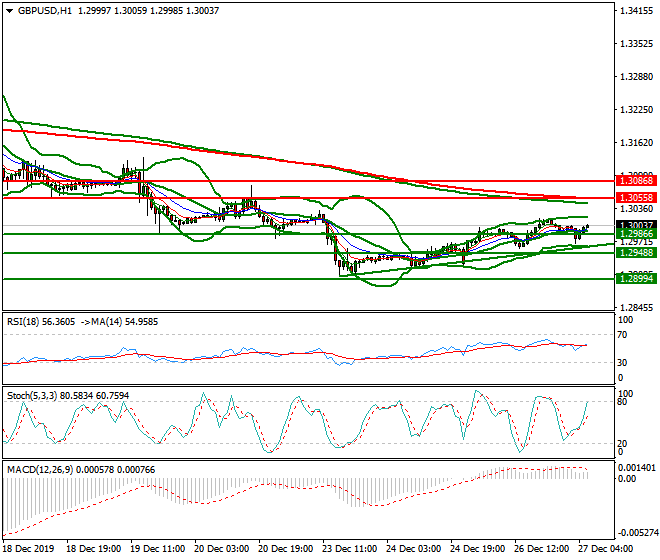Select the 26 Dec 12:00 time label
660x560 pixels.
(541, 549)
